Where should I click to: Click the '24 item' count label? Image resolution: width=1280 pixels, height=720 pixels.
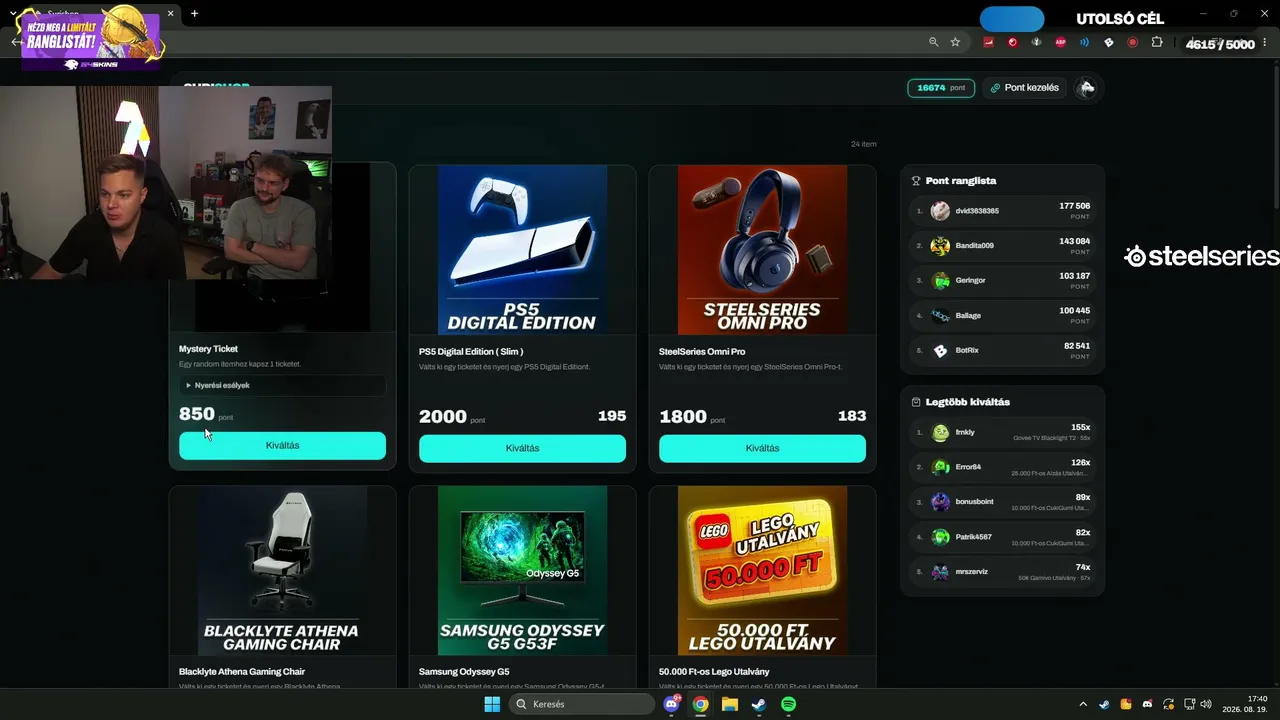click(x=863, y=144)
